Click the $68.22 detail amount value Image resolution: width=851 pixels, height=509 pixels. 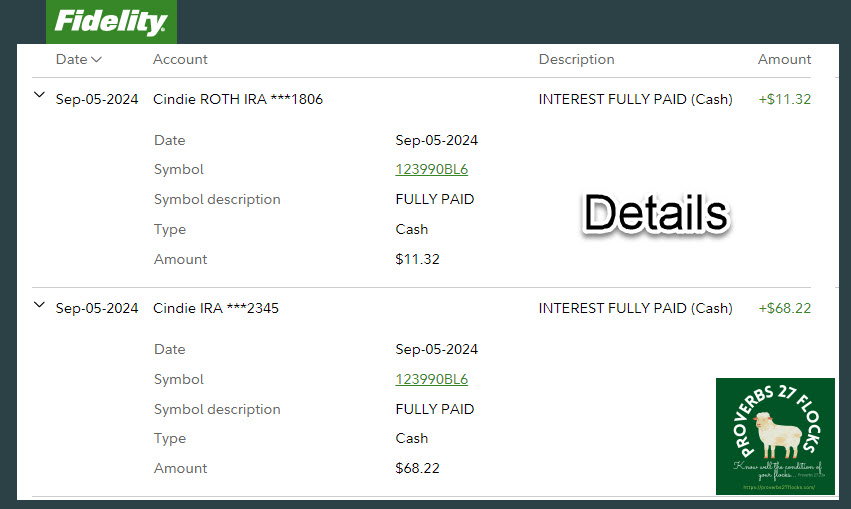(417, 469)
